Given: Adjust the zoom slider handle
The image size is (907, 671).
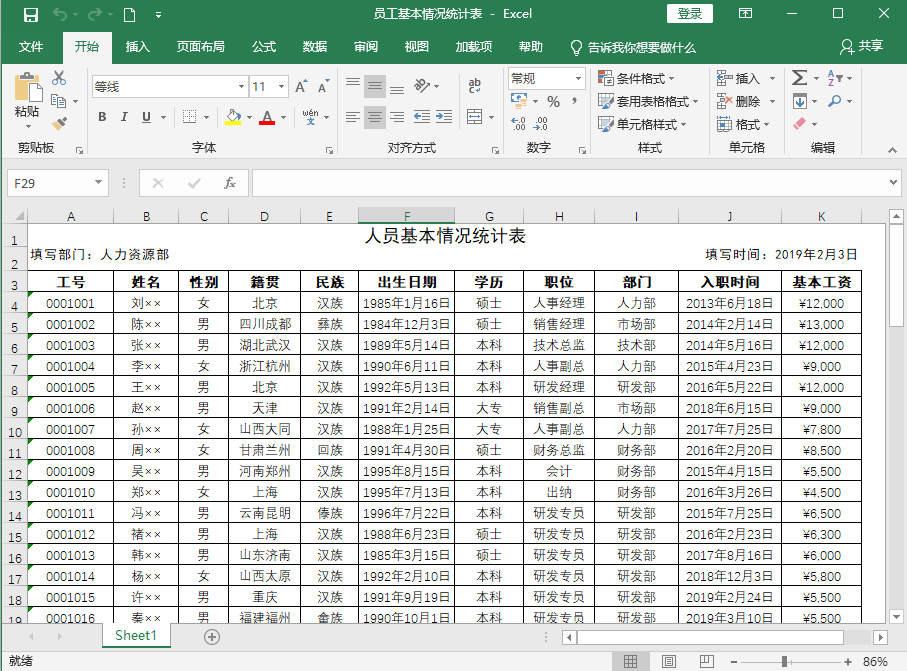Looking at the screenshot, I should (x=784, y=661).
